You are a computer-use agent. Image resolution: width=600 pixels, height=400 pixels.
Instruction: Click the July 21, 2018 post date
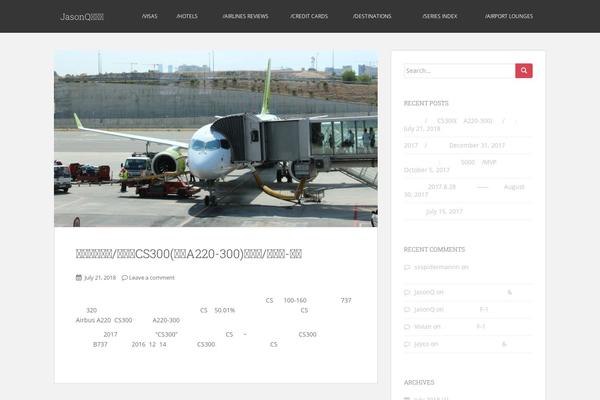pos(100,278)
